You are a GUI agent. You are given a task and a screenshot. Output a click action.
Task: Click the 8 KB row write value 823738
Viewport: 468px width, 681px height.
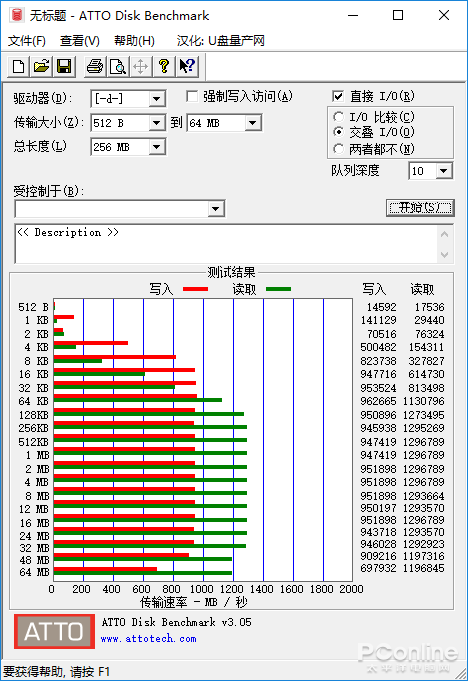[x=378, y=361]
